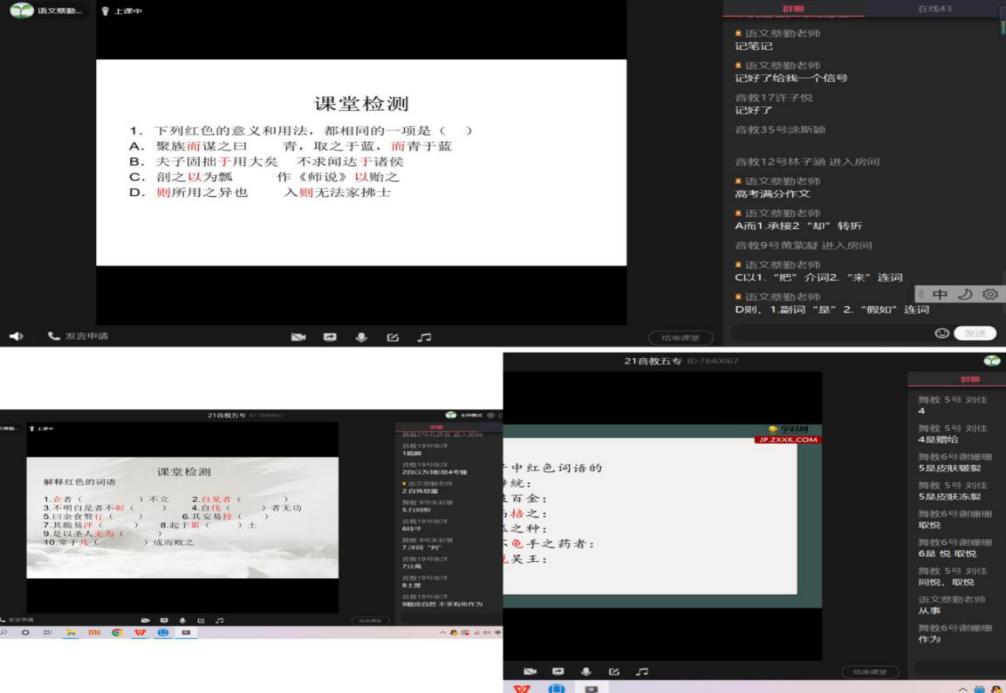The width and height of the screenshot is (1006, 693).
Task: Open File Explorer from the taskbar
Action: point(71,633)
